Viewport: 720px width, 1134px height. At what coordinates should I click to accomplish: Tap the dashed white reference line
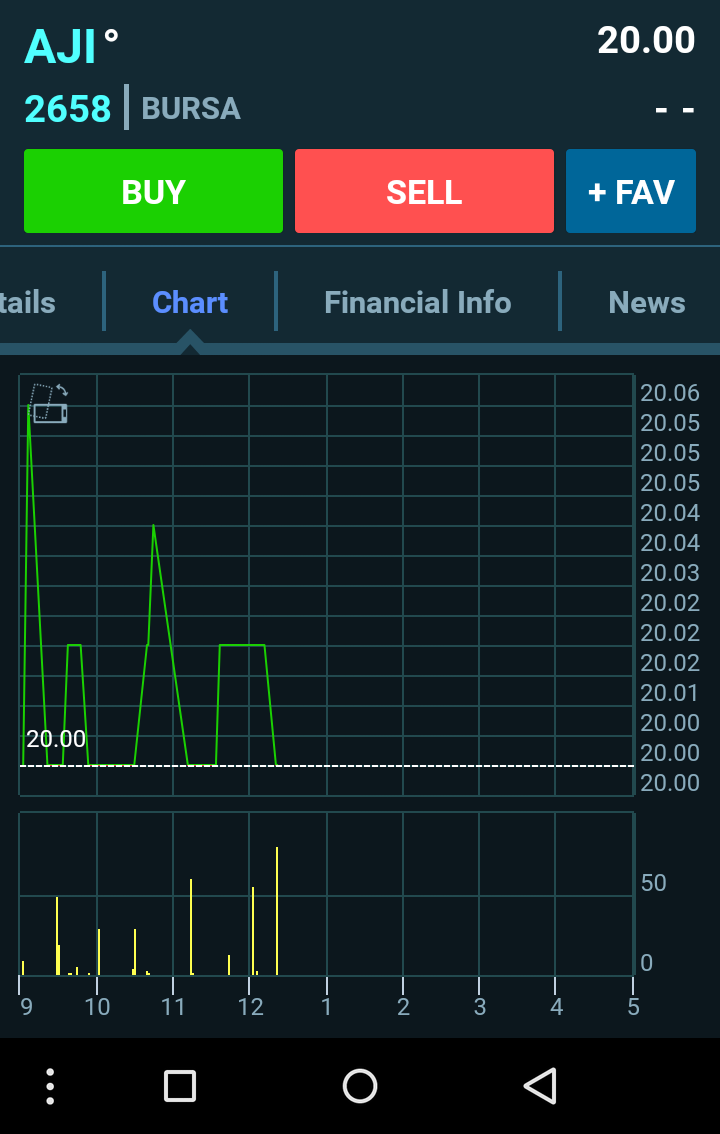[327, 765]
